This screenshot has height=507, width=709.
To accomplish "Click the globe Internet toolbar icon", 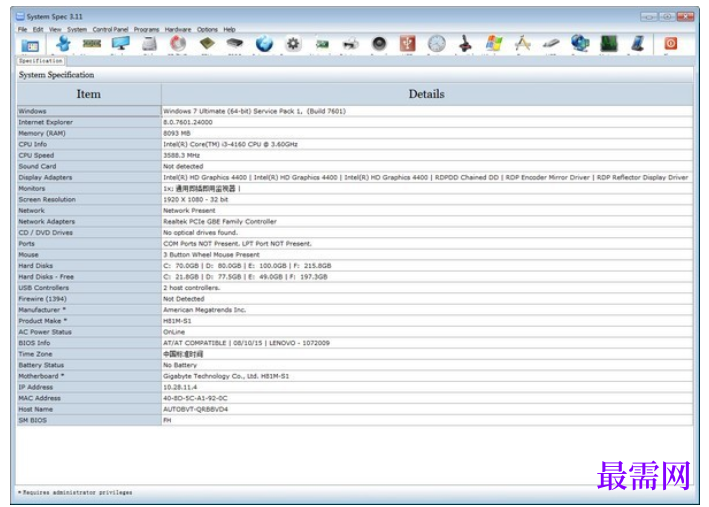I will tap(264, 44).
